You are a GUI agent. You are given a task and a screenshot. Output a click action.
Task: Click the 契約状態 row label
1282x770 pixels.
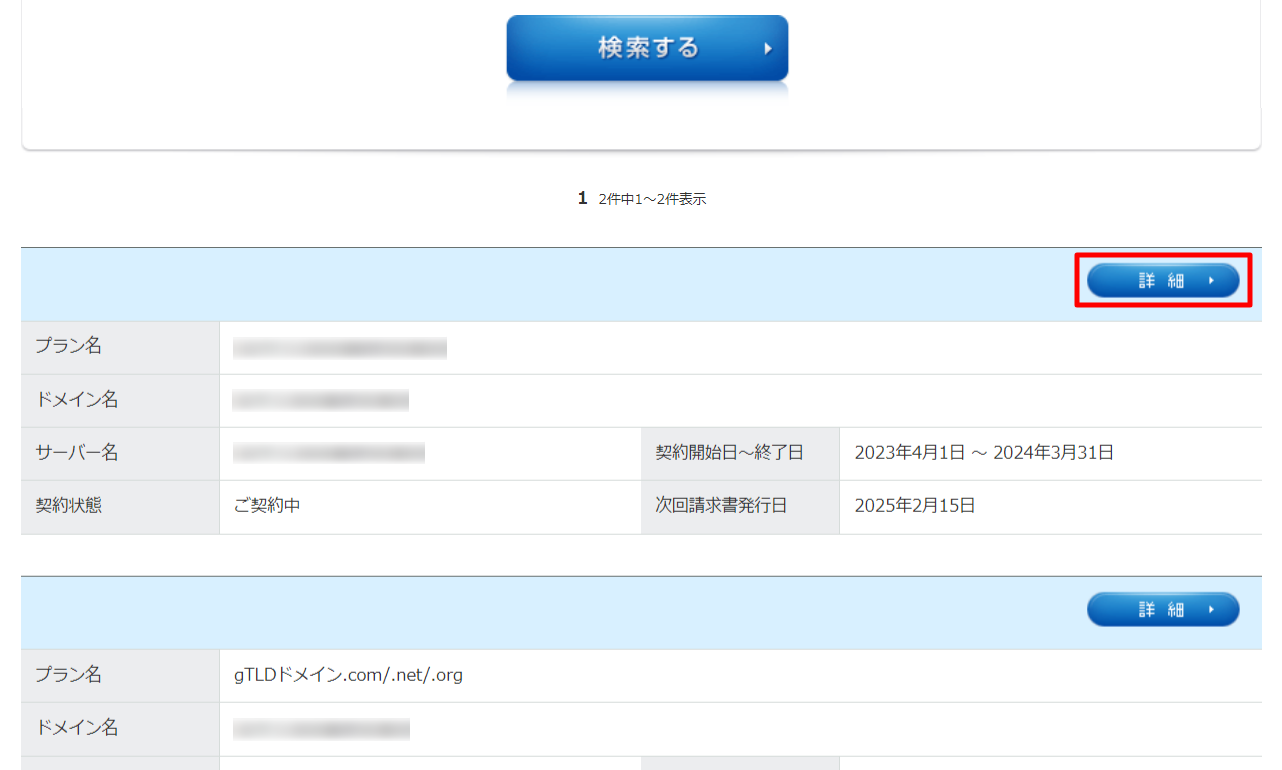click(x=69, y=506)
